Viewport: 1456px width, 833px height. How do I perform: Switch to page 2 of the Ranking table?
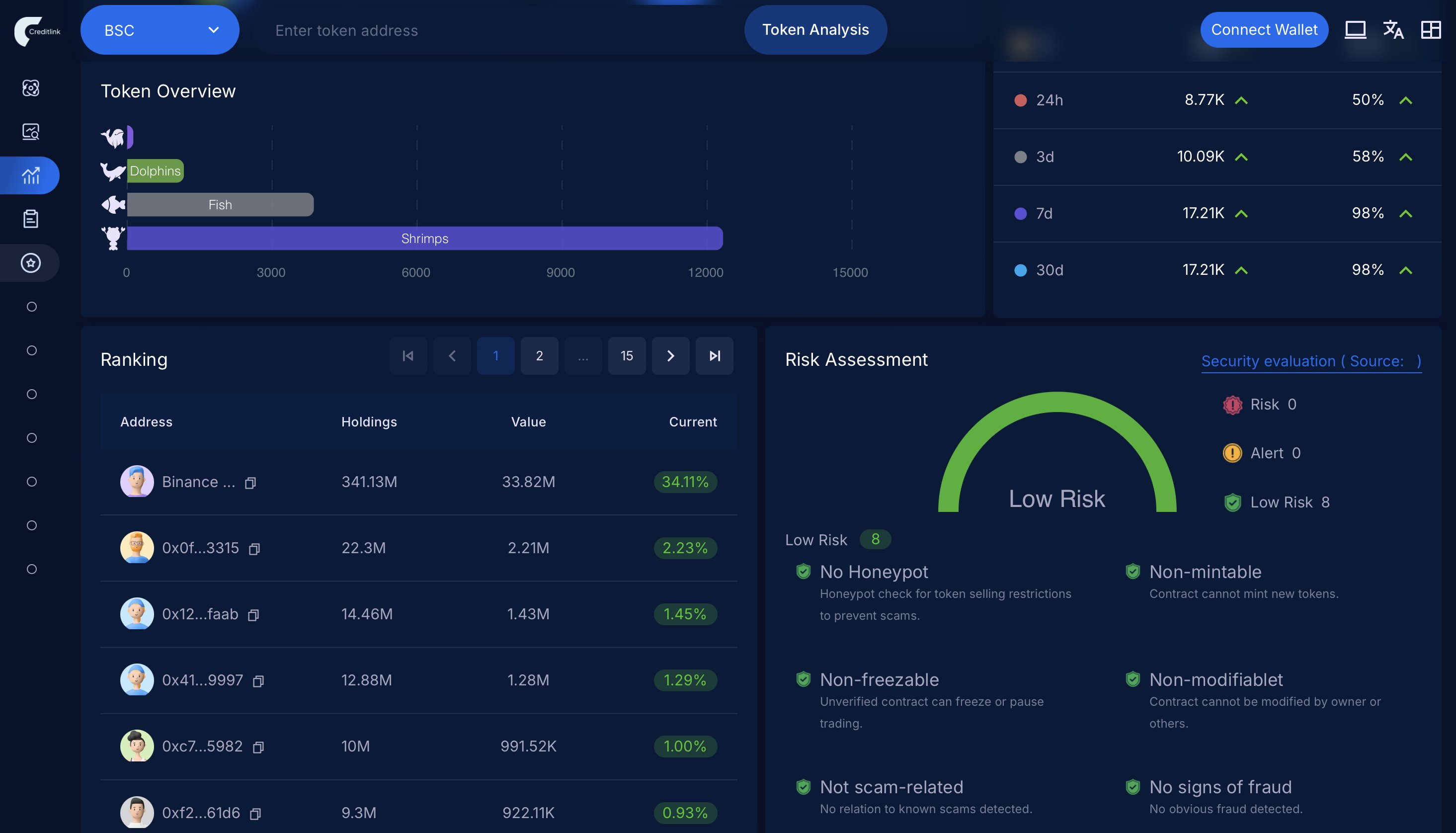pyautogui.click(x=539, y=355)
